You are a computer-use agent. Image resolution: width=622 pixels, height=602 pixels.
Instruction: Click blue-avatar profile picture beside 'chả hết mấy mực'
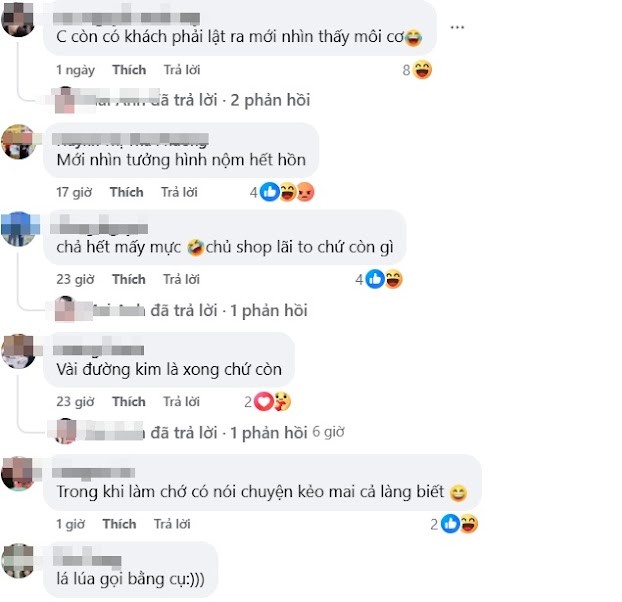(x=18, y=229)
